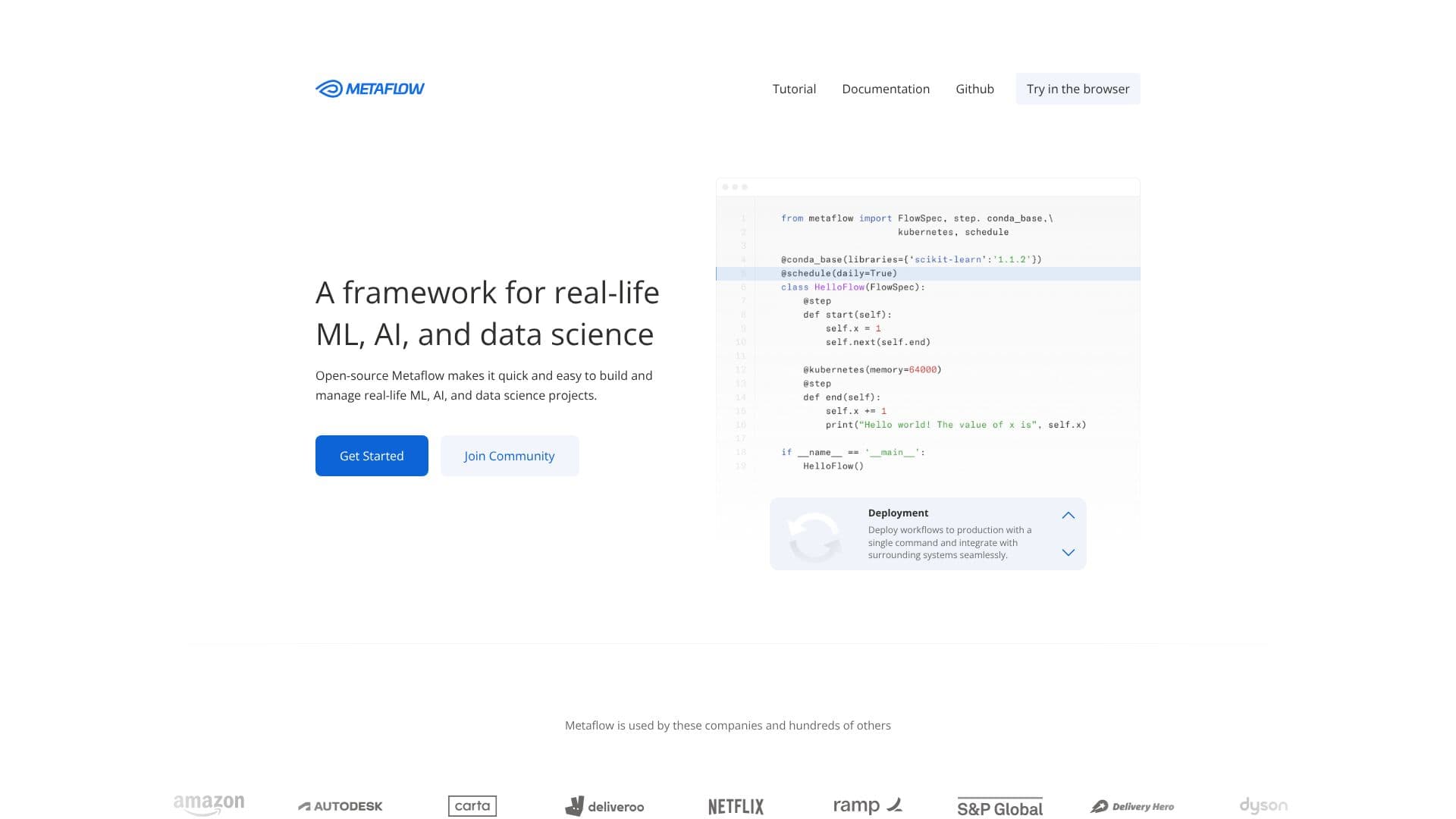Open the Tutorial link

[794, 89]
